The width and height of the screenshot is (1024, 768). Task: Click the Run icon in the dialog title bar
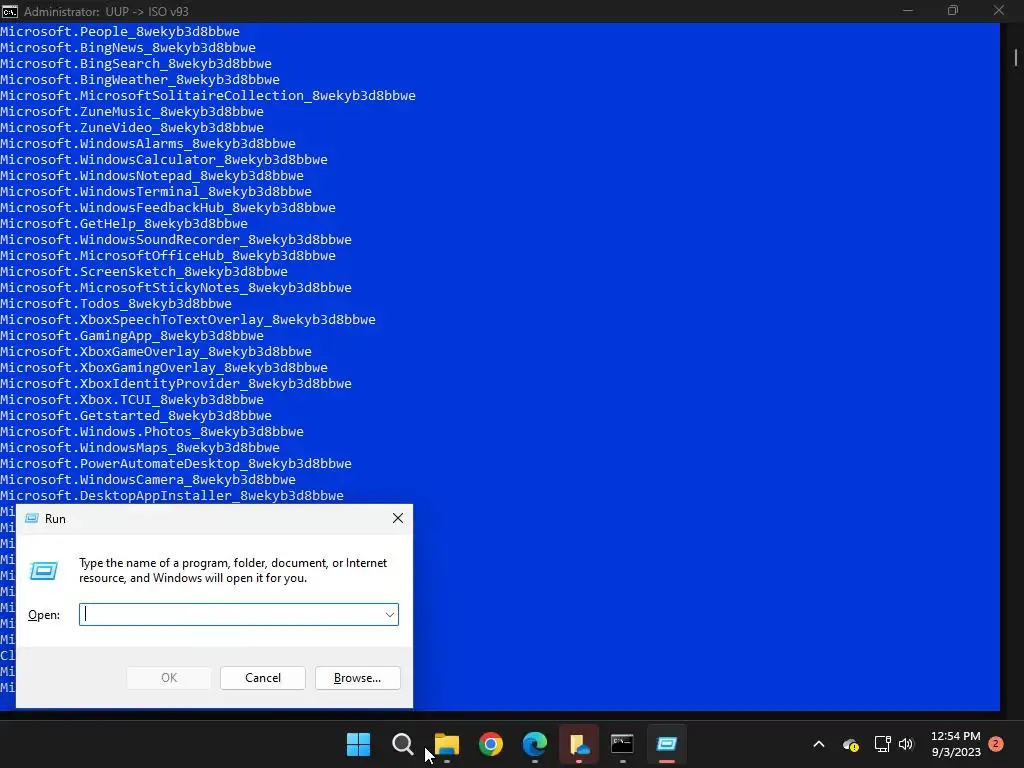[x=31, y=519]
